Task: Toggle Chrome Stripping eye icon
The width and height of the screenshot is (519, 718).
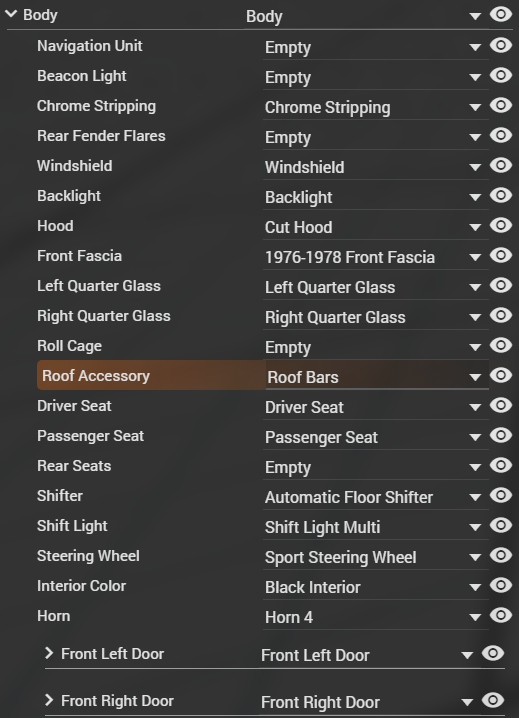Action: [500, 105]
